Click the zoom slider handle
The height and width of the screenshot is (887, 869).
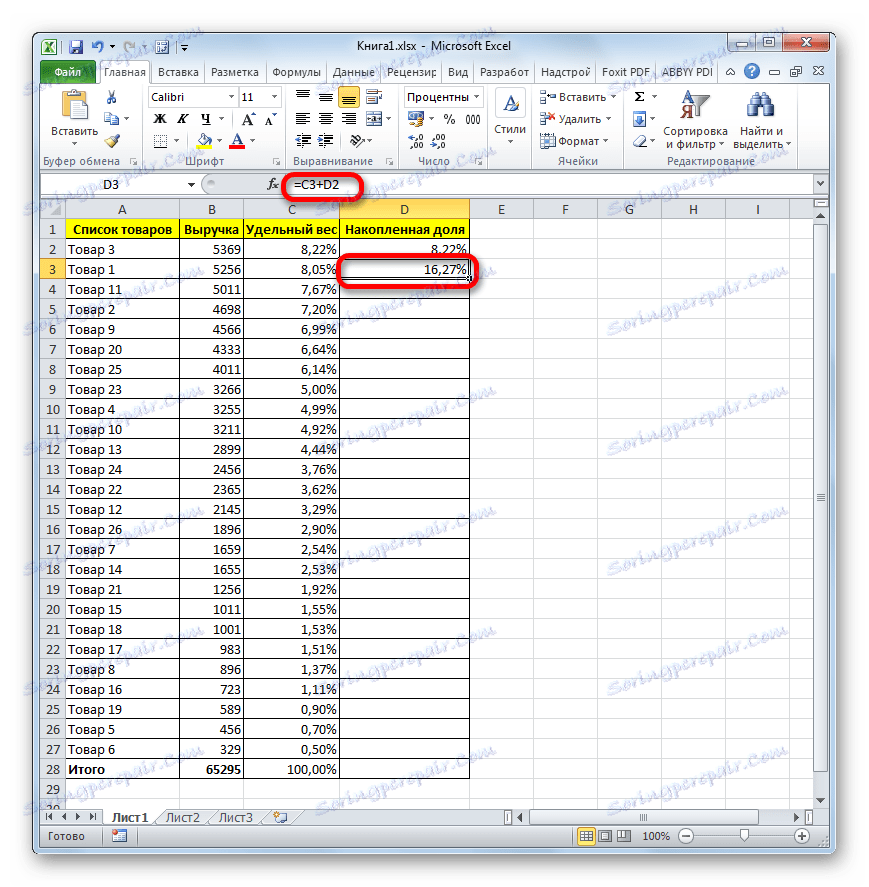744,836
